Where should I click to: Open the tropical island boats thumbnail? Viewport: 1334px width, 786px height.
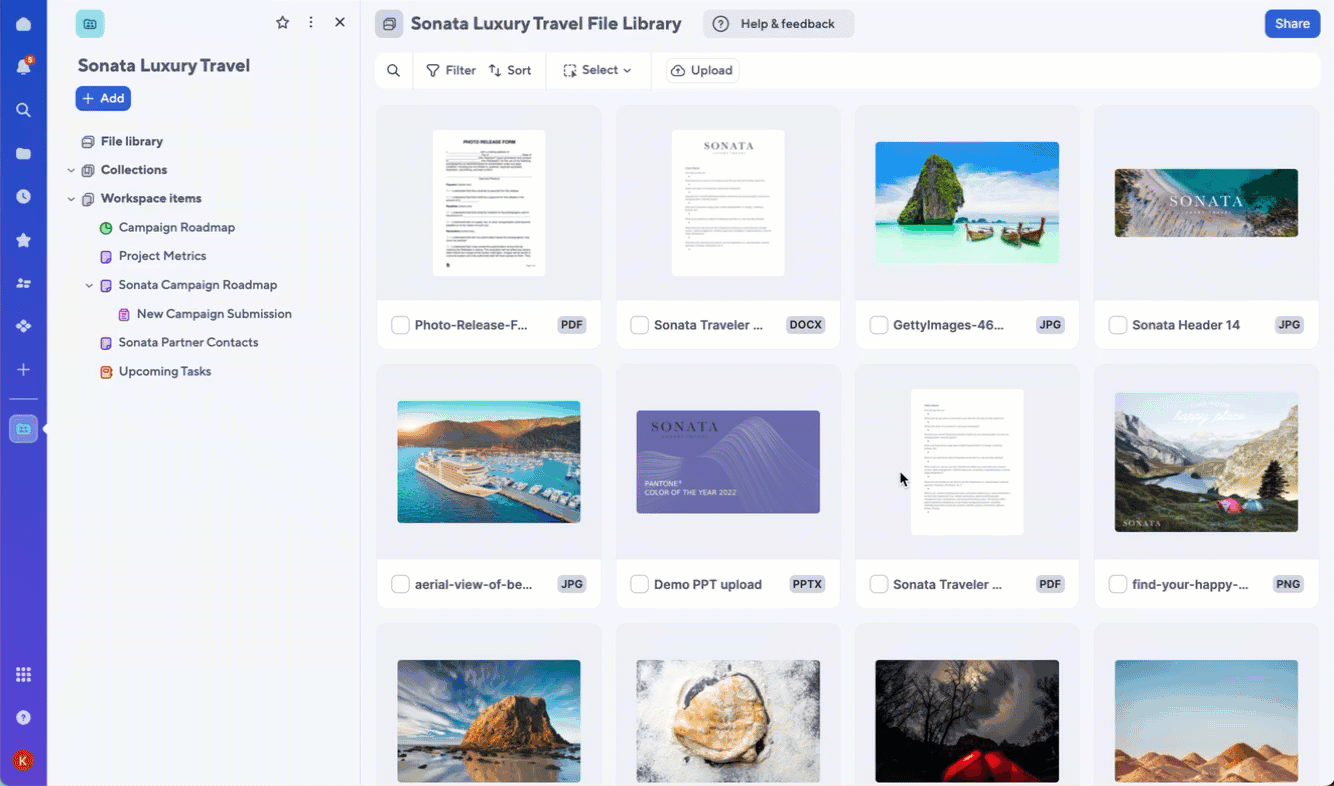[967, 202]
